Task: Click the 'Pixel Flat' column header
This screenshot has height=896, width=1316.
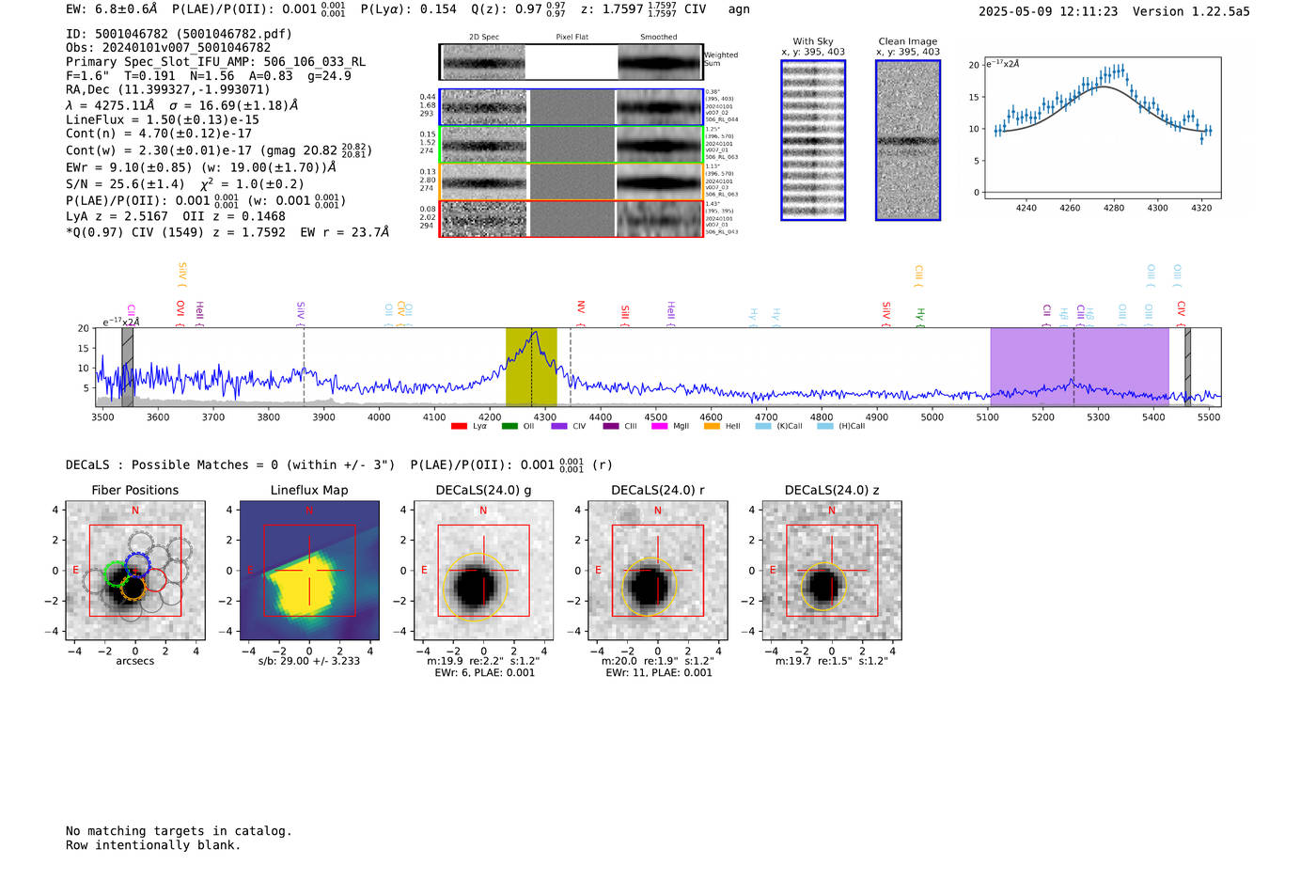Action: tap(572, 38)
